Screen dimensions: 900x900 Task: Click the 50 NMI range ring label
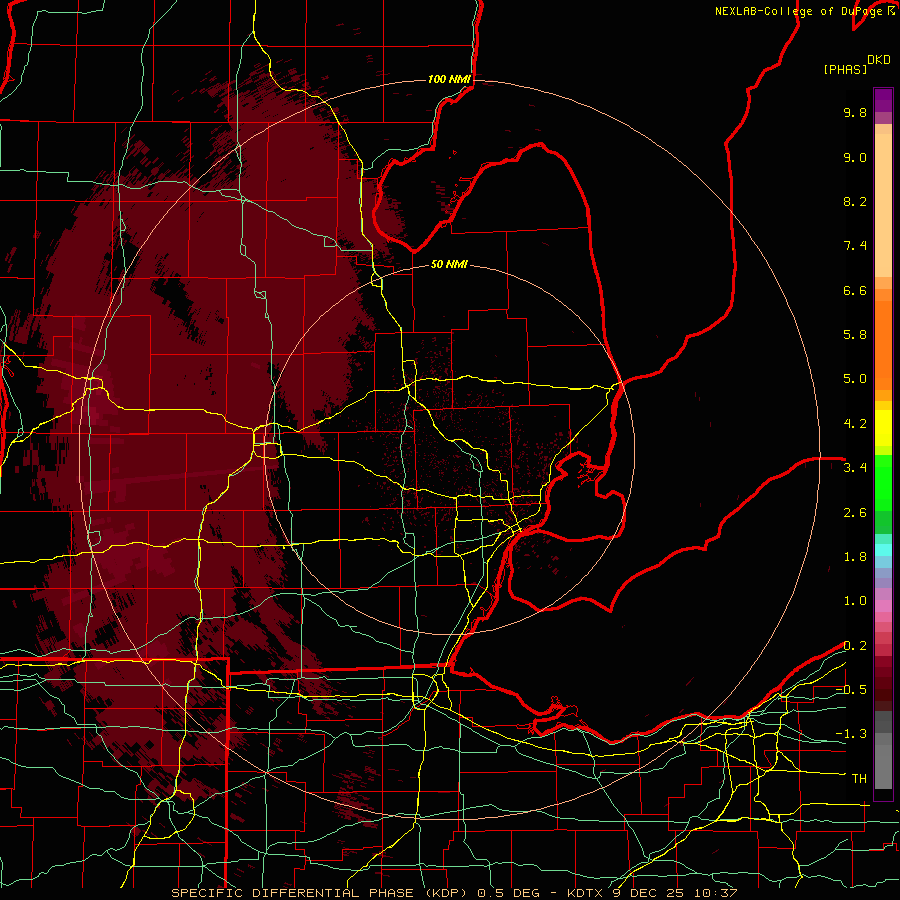[449, 264]
